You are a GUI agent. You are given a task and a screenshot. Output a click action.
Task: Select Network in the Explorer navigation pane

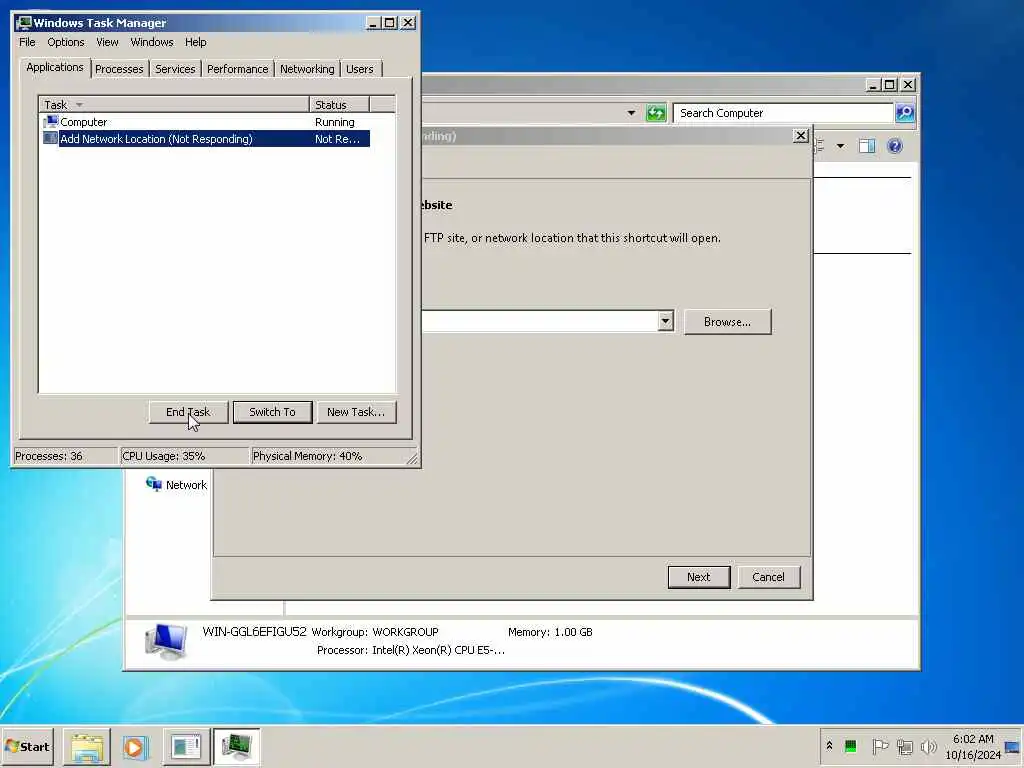pyautogui.click(x=176, y=485)
